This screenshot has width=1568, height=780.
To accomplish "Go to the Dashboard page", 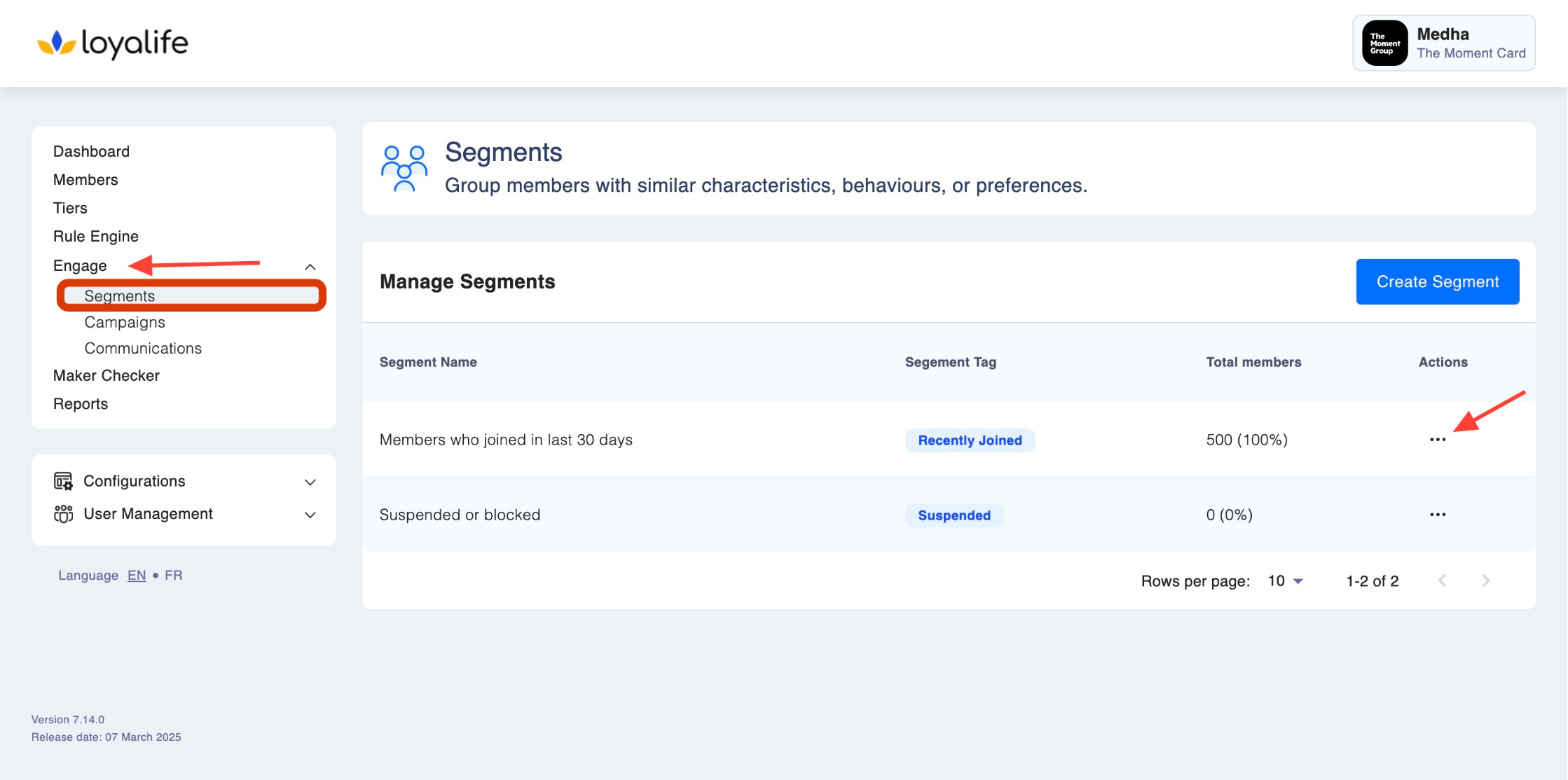I will coord(91,151).
